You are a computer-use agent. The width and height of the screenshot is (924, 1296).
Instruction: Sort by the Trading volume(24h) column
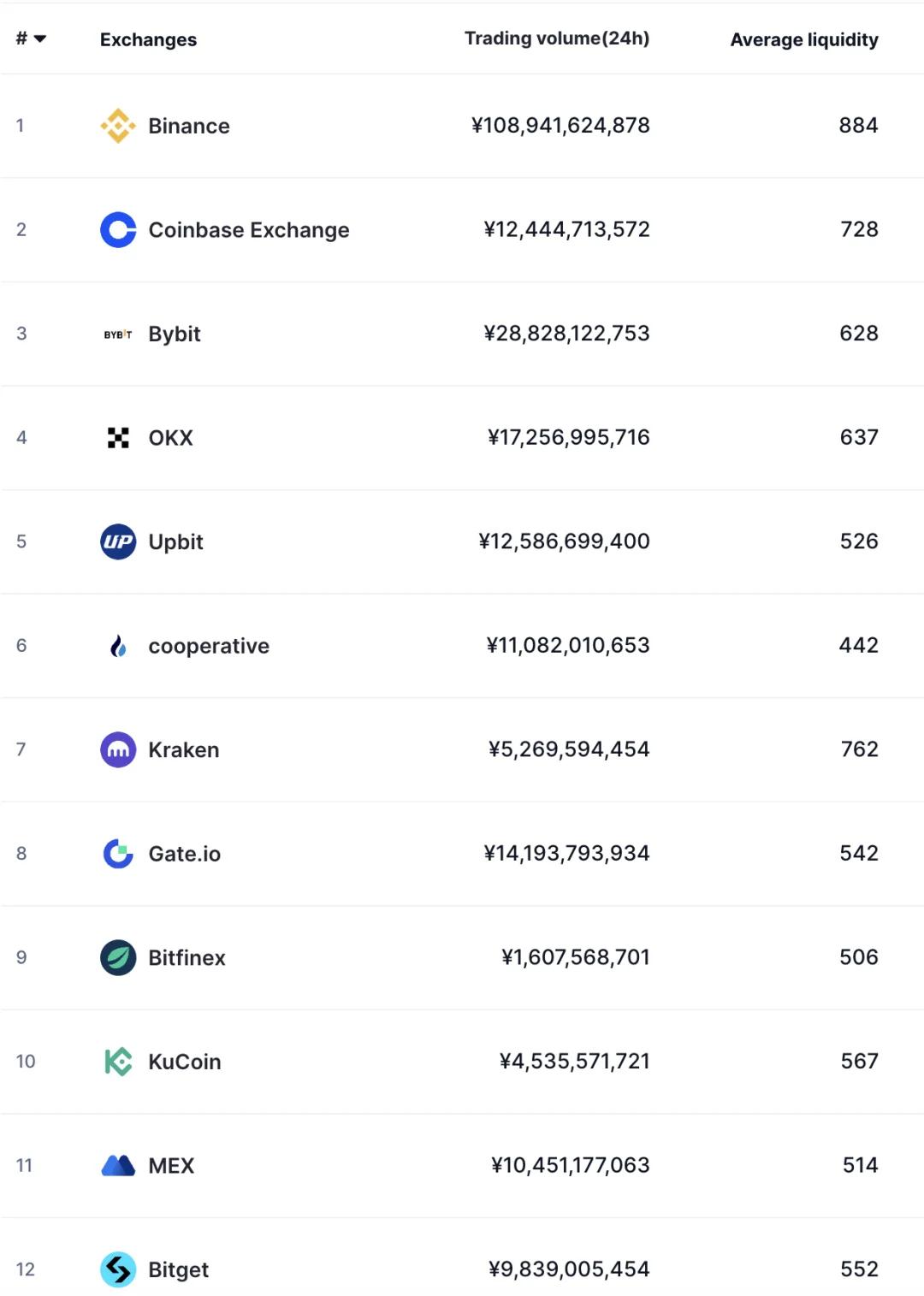tap(557, 38)
